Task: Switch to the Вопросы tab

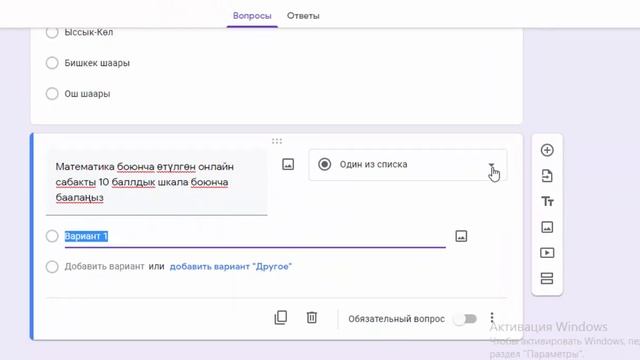Action: pos(252,16)
